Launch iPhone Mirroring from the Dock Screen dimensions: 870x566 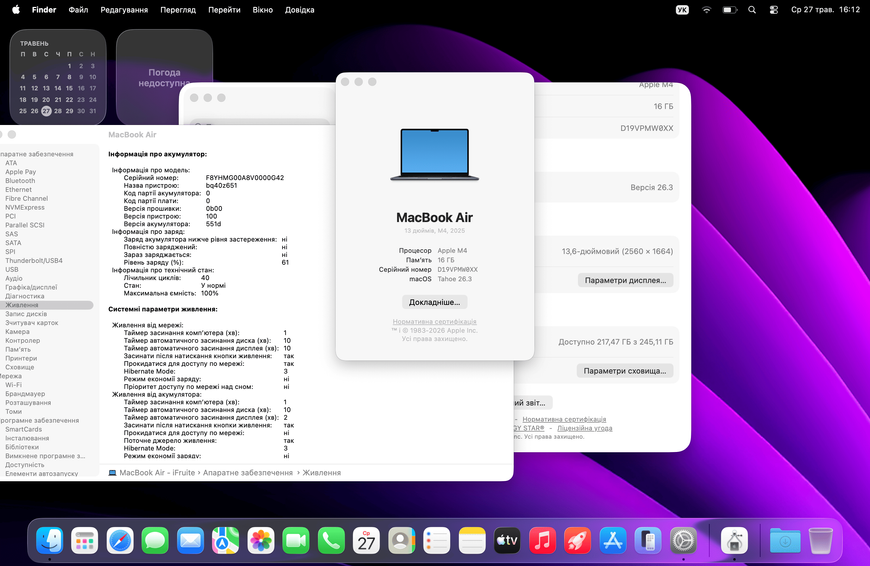[648, 540]
